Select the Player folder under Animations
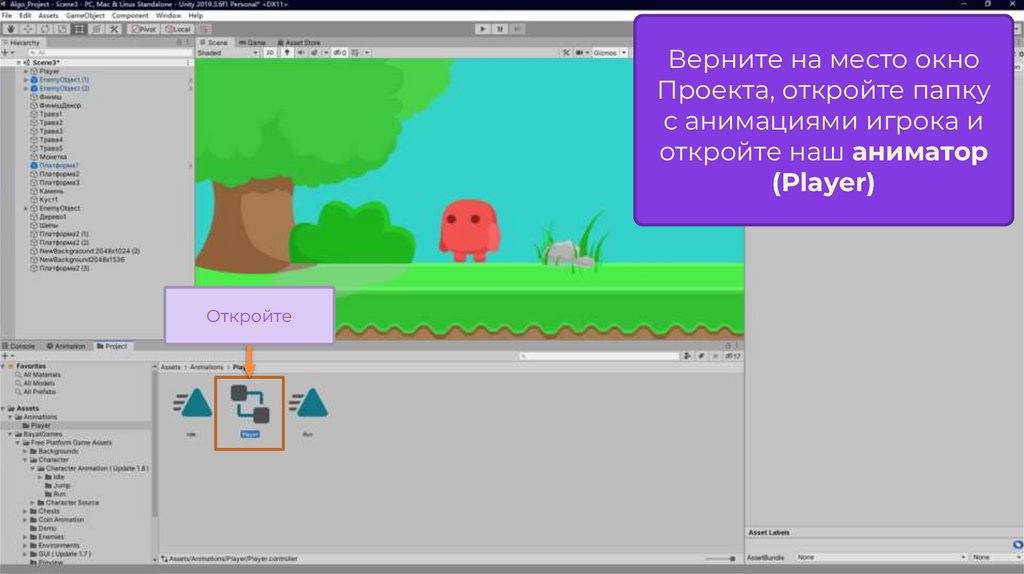Screen dimensions: 1024x574 click(x=40, y=425)
